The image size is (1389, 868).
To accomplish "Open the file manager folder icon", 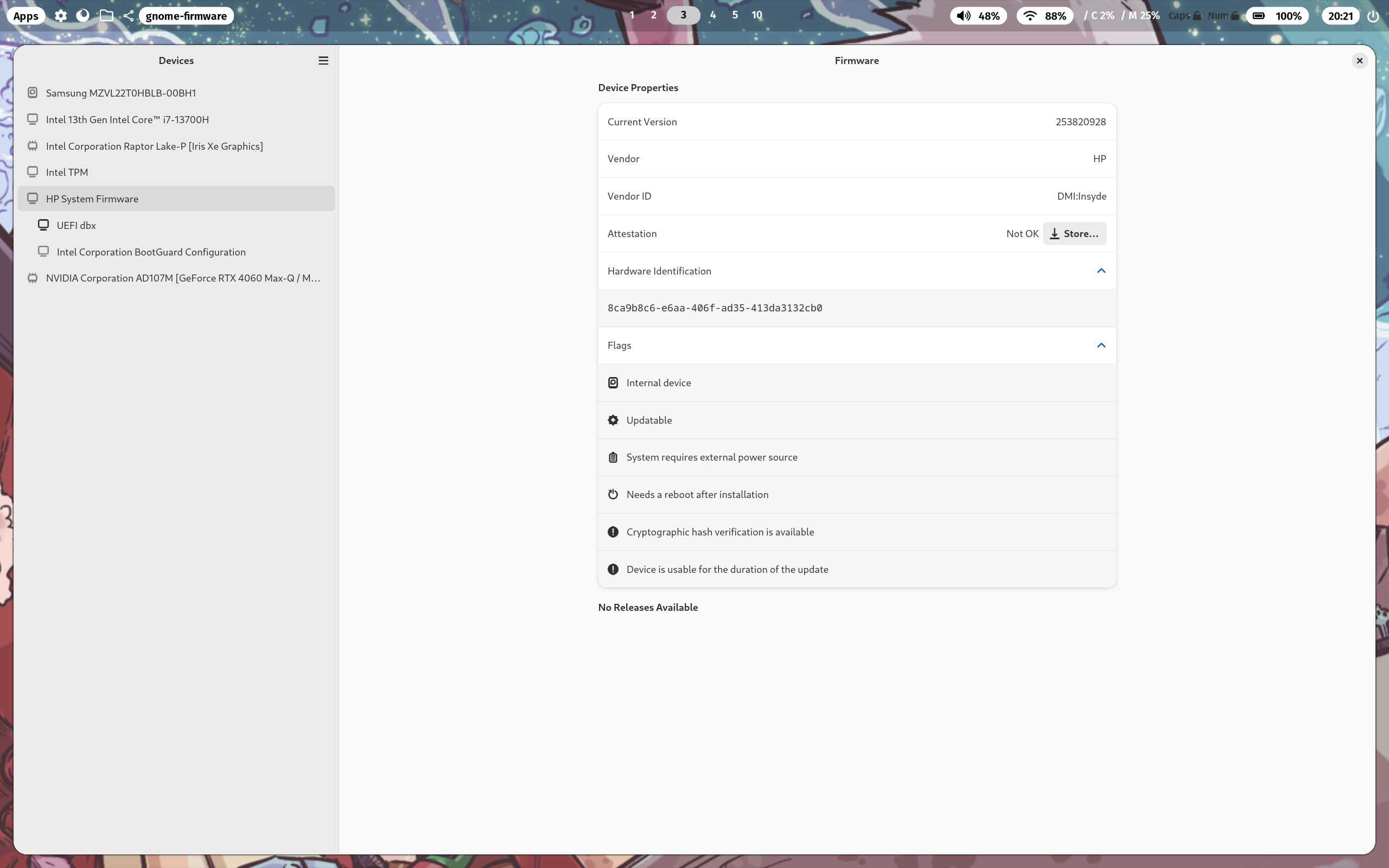I will [106, 16].
